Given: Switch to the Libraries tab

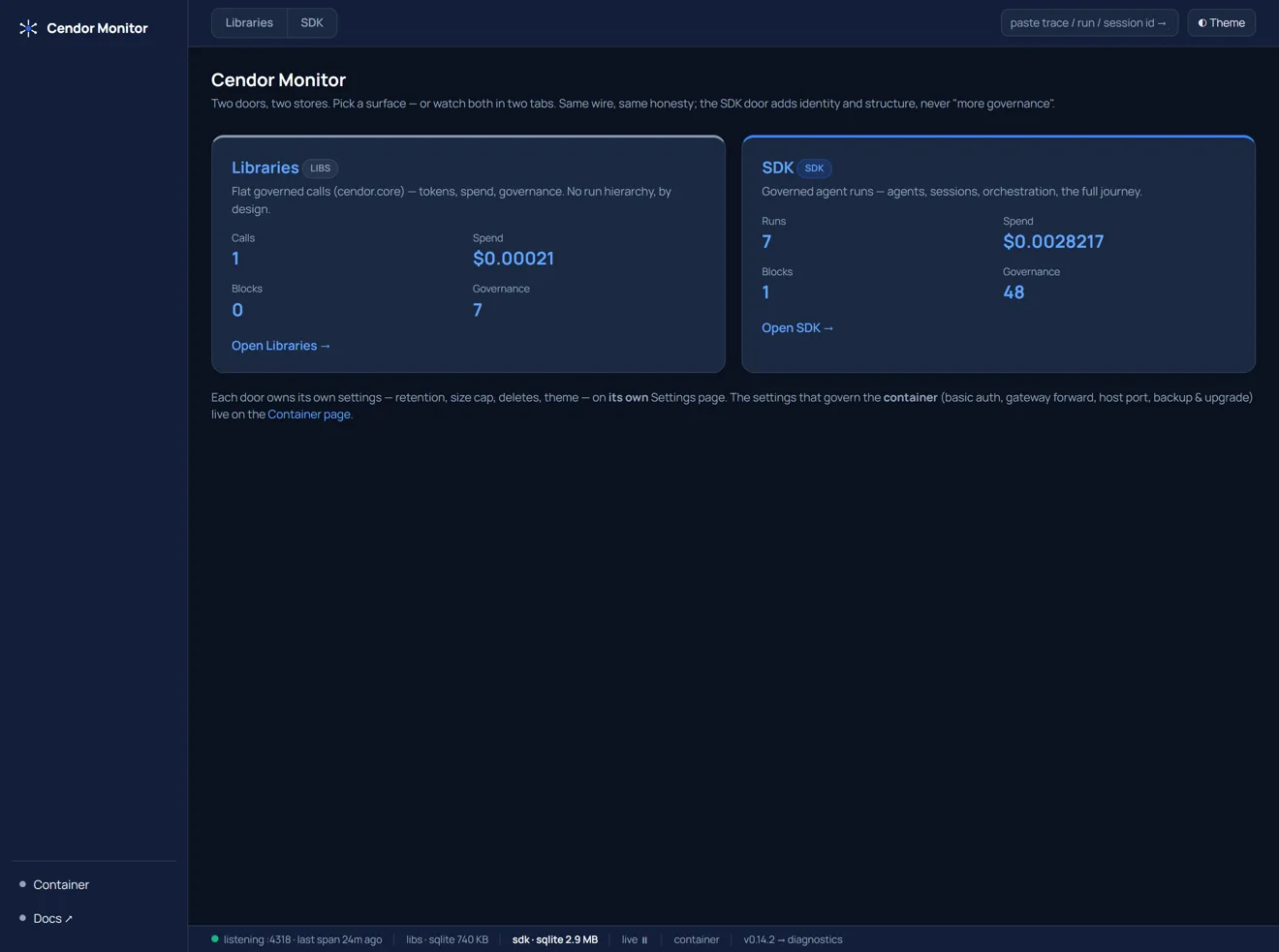Looking at the screenshot, I should pos(249,22).
